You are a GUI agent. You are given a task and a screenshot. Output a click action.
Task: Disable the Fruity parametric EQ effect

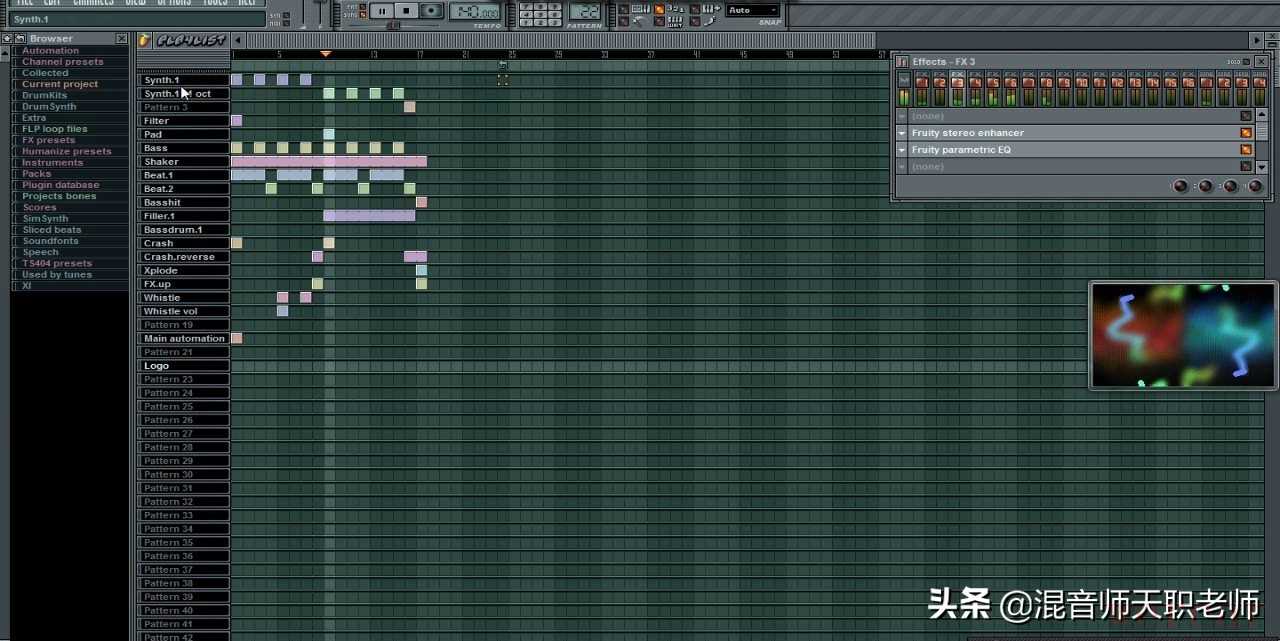pyautogui.click(x=1246, y=150)
